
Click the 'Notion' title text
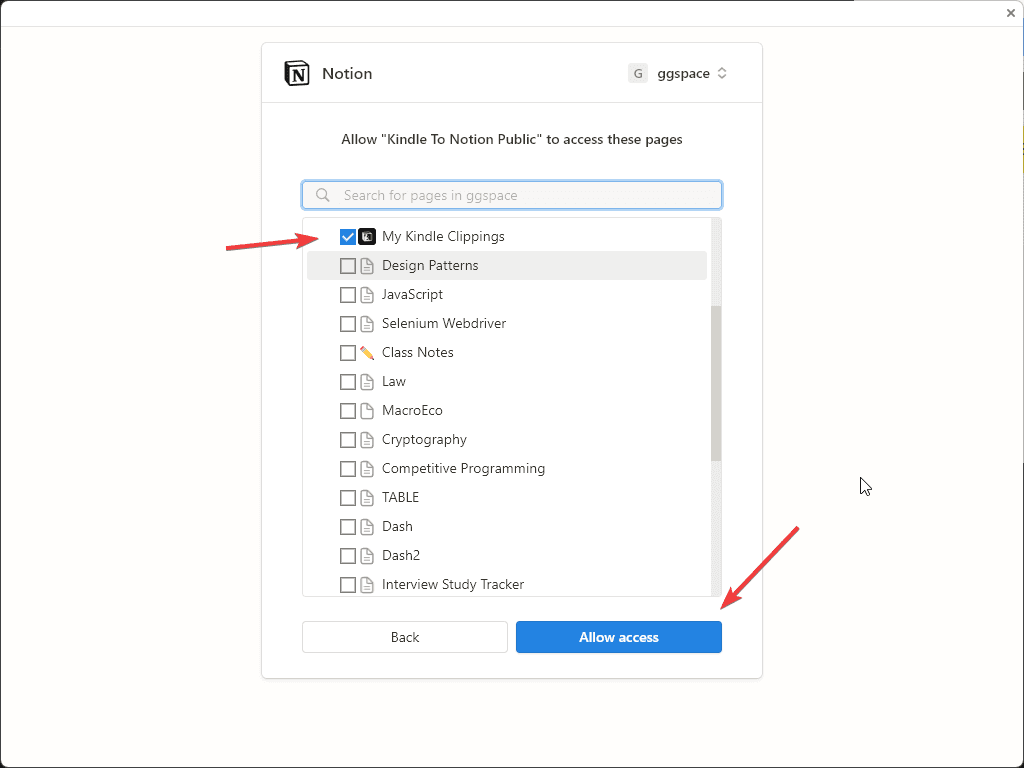point(347,73)
